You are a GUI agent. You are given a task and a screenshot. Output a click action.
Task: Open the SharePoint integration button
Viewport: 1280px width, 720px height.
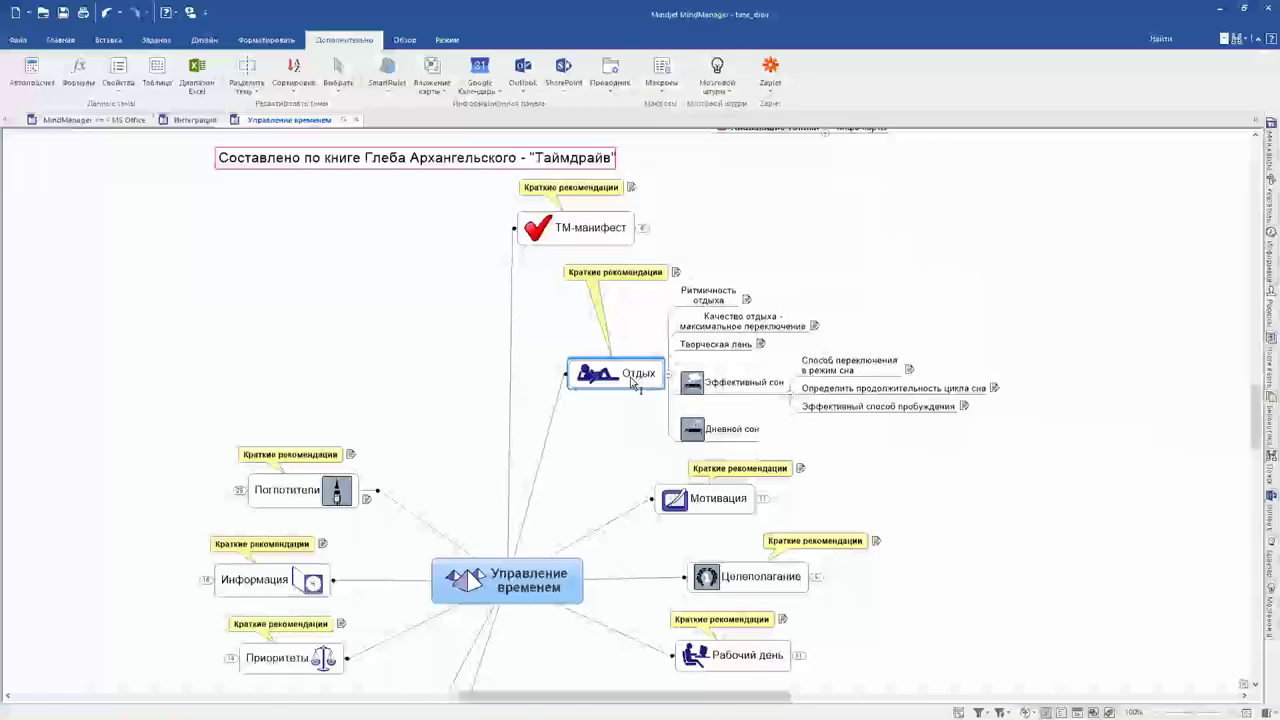tap(564, 73)
